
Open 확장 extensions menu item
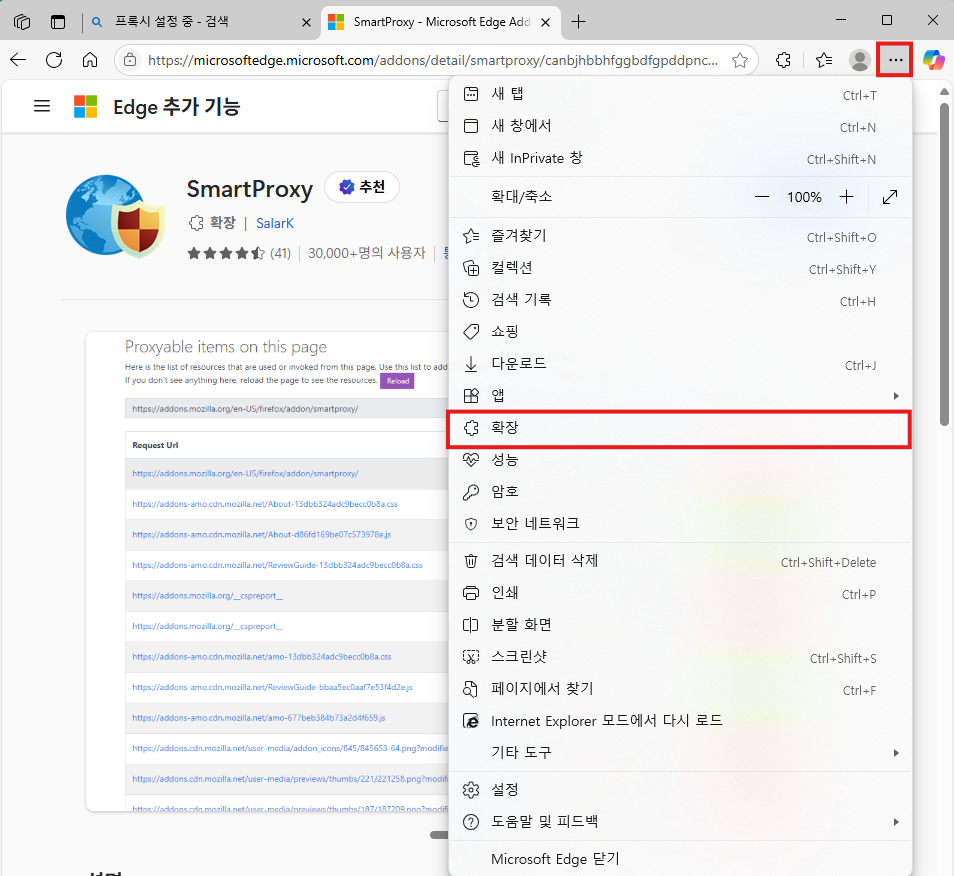680,428
